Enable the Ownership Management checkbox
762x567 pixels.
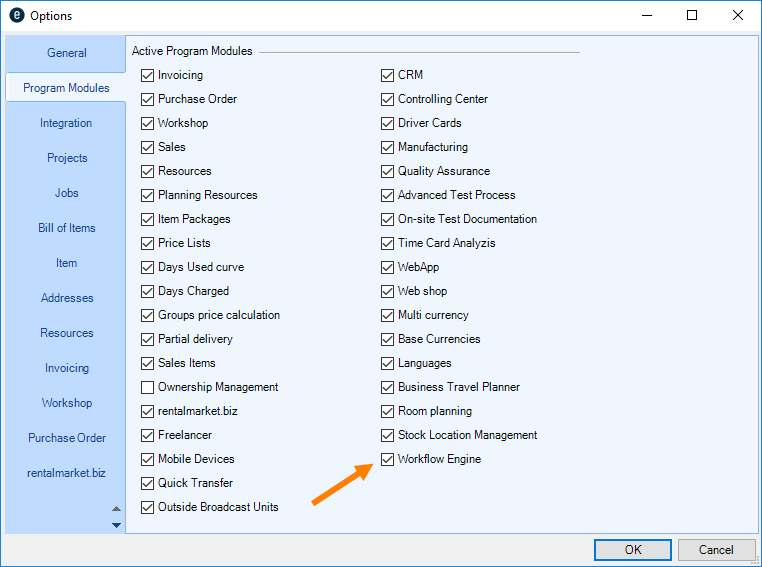pyautogui.click(x=148, y=387)
